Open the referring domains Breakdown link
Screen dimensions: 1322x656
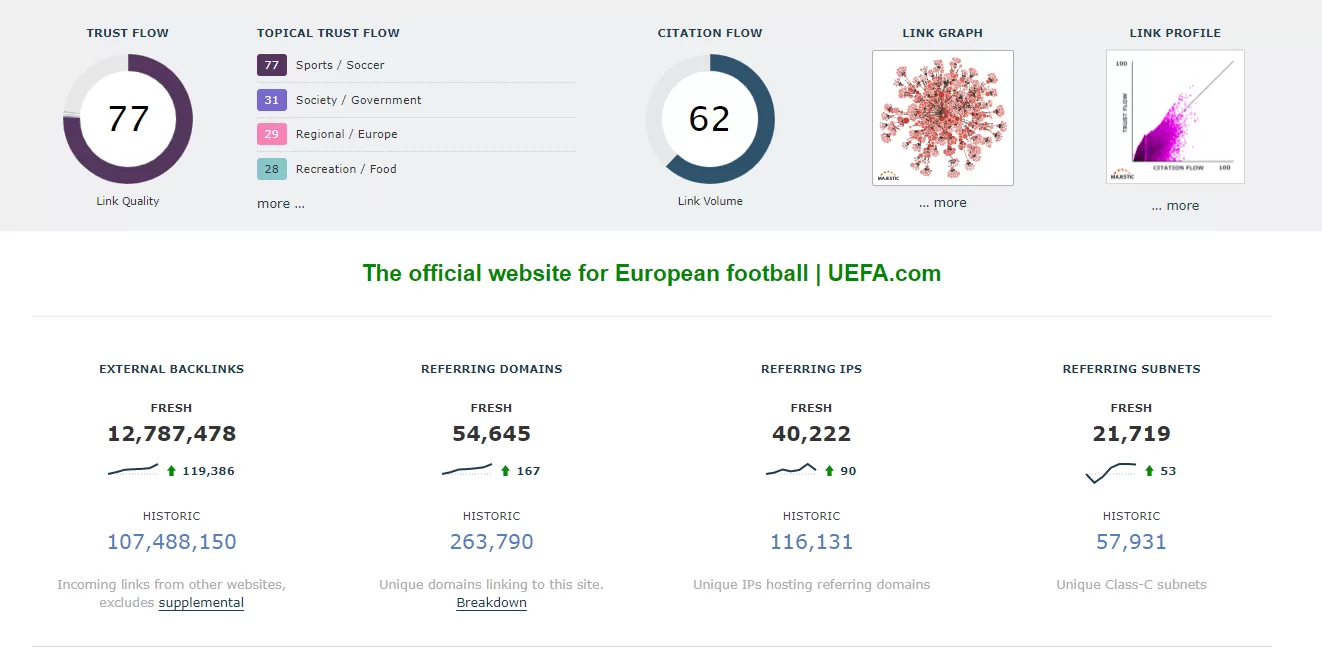tap(491, 603)
